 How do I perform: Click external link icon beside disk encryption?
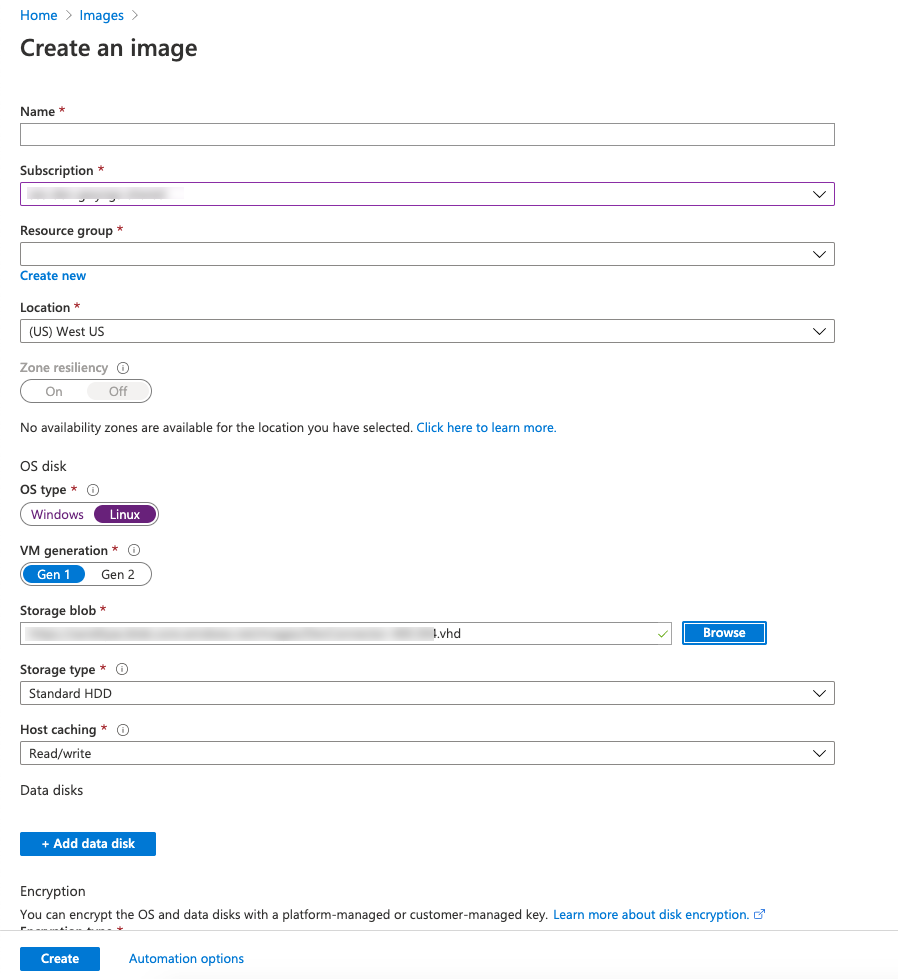pyautogui.click(x=760, y=915)
